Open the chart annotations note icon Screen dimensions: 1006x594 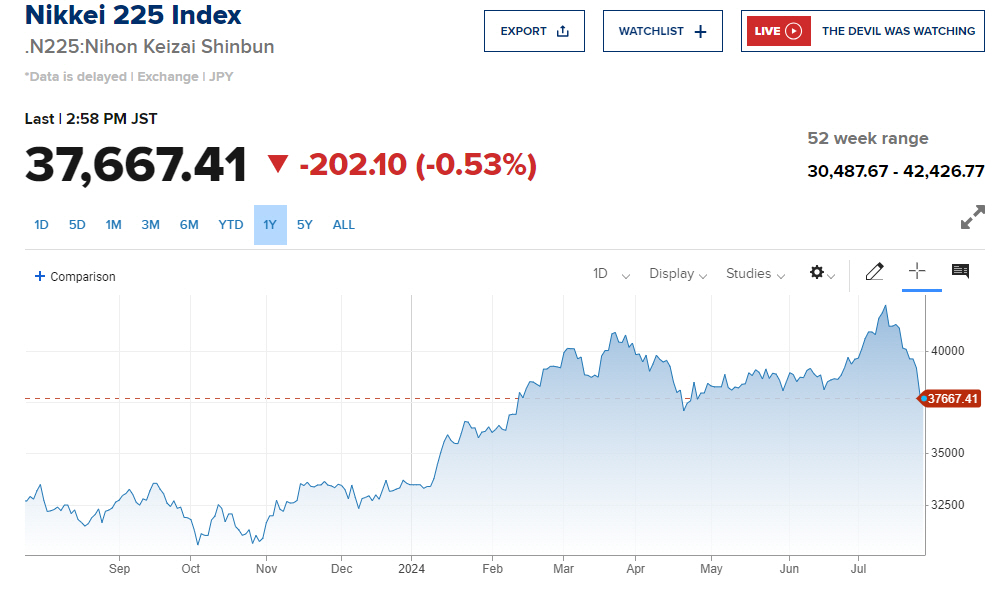(960, 271)
